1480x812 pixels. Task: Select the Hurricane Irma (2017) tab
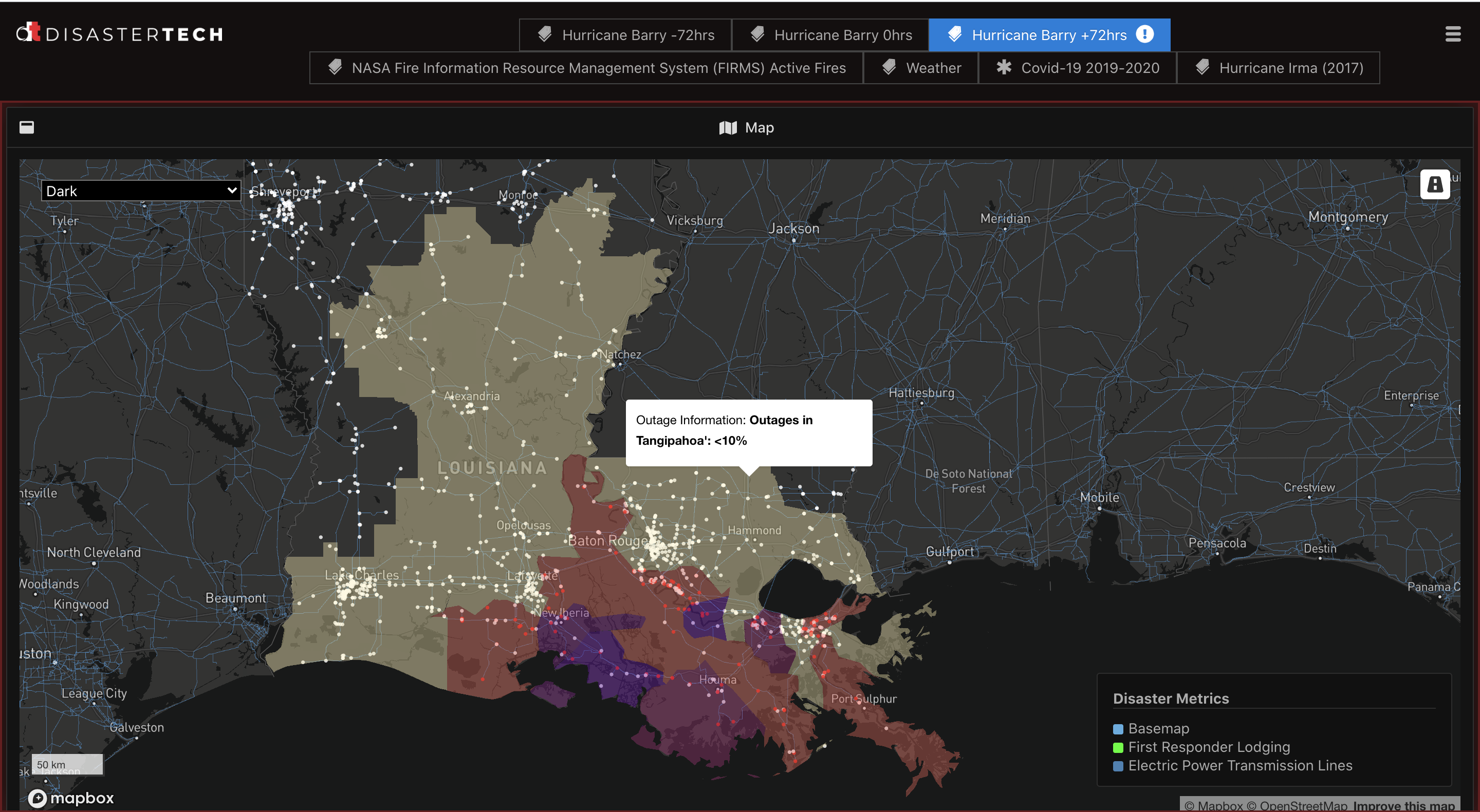coord(1279,68)
